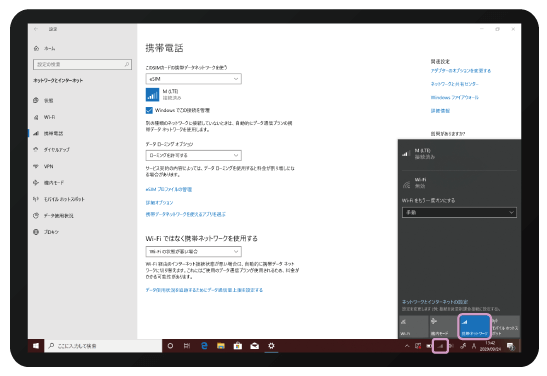The image size is (547, 376).
Task: Toggle the cellular network quick action tile
Action: (474, 326)
